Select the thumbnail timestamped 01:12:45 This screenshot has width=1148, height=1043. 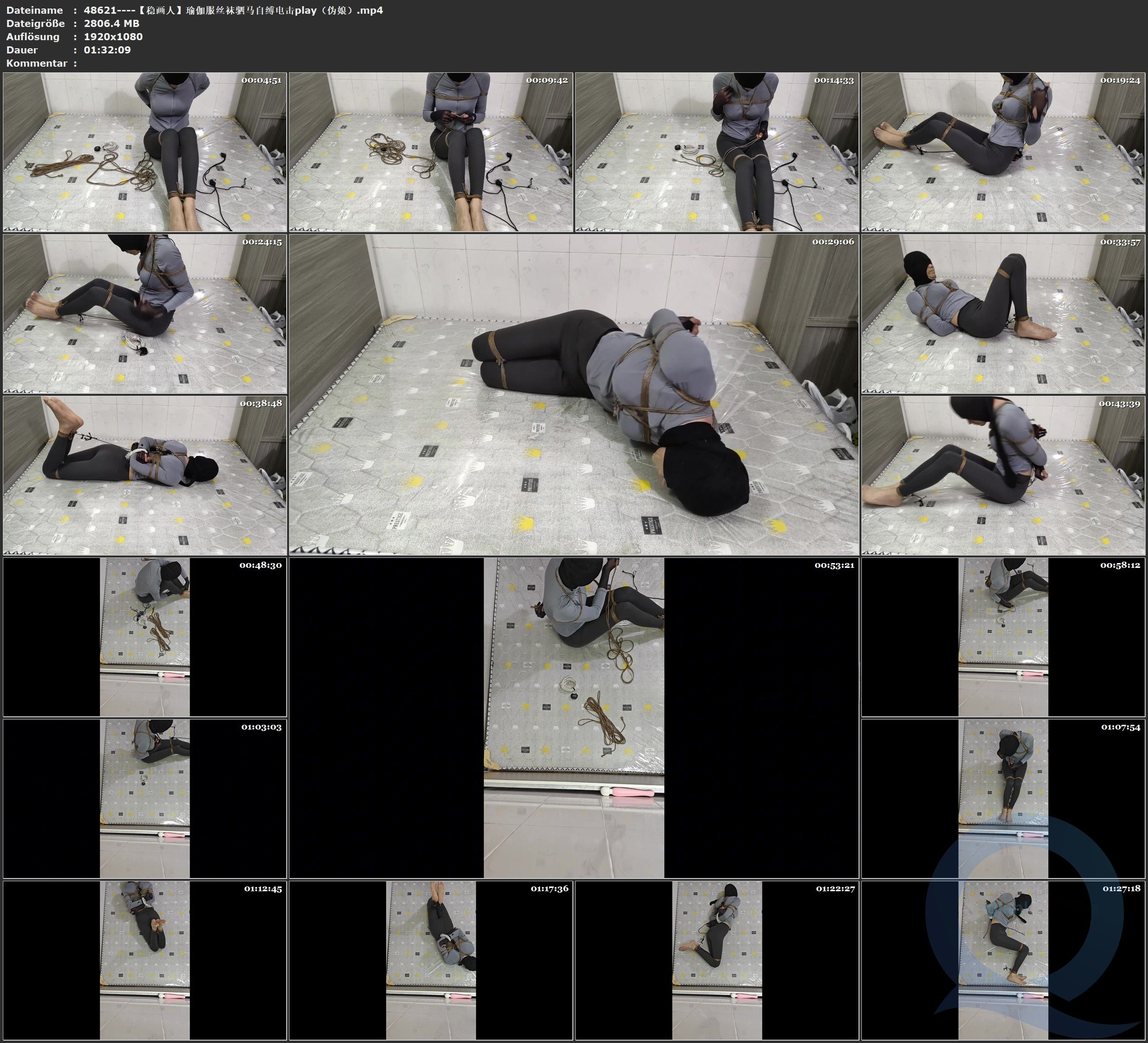145,960
